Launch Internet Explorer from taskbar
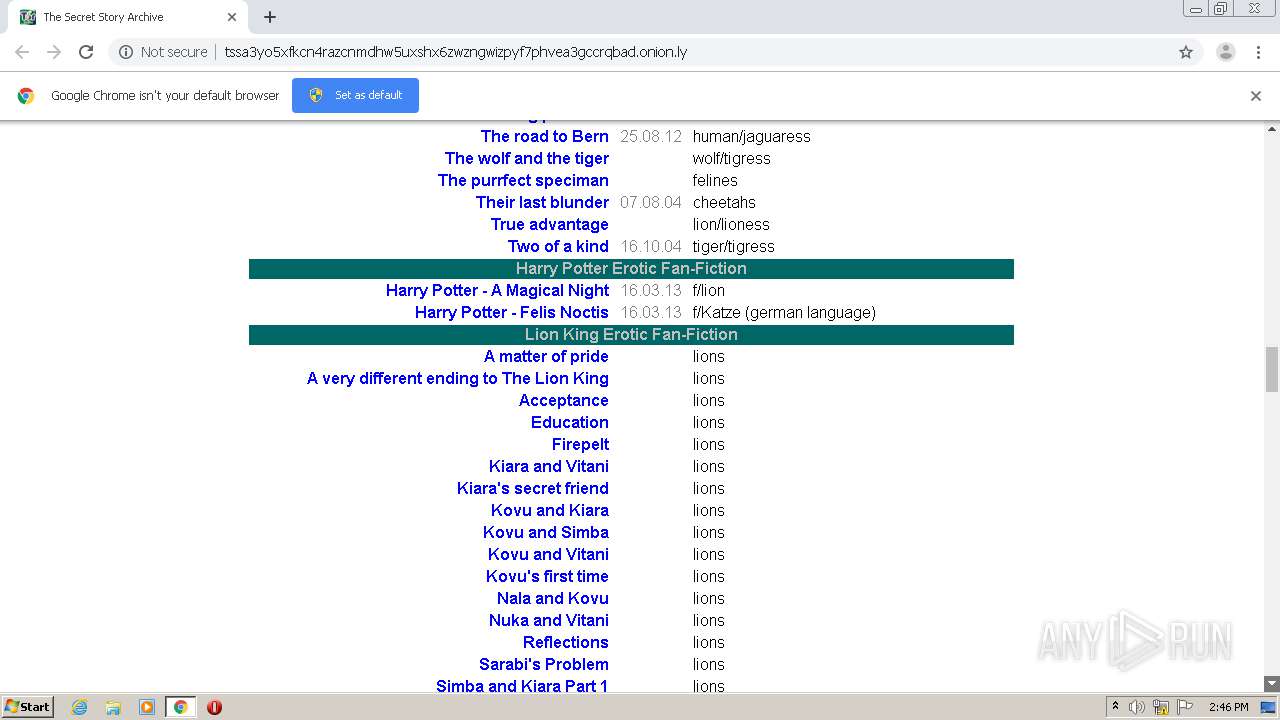1280x720 pixels. click(x=79, y=707)
